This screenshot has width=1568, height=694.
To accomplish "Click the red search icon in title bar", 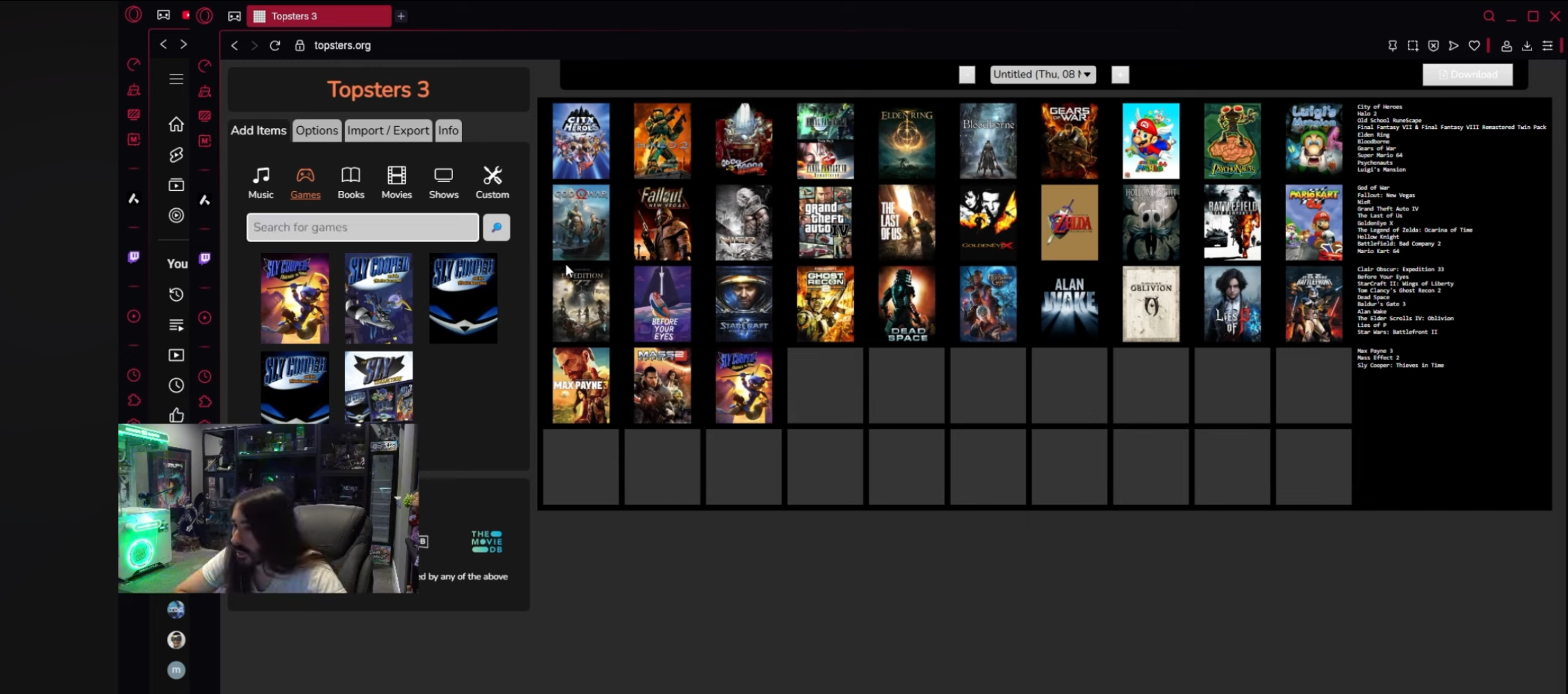I will coord(1489,16).
